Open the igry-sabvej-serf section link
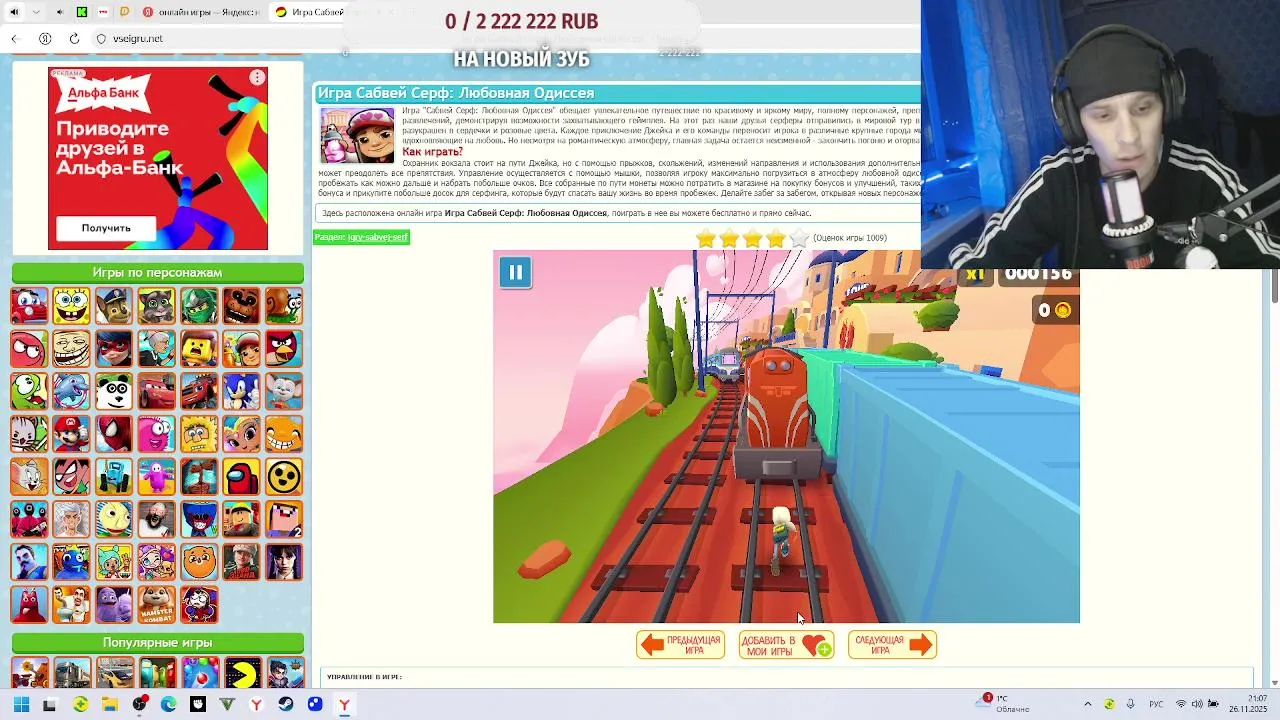 click(x=377, y=237)
